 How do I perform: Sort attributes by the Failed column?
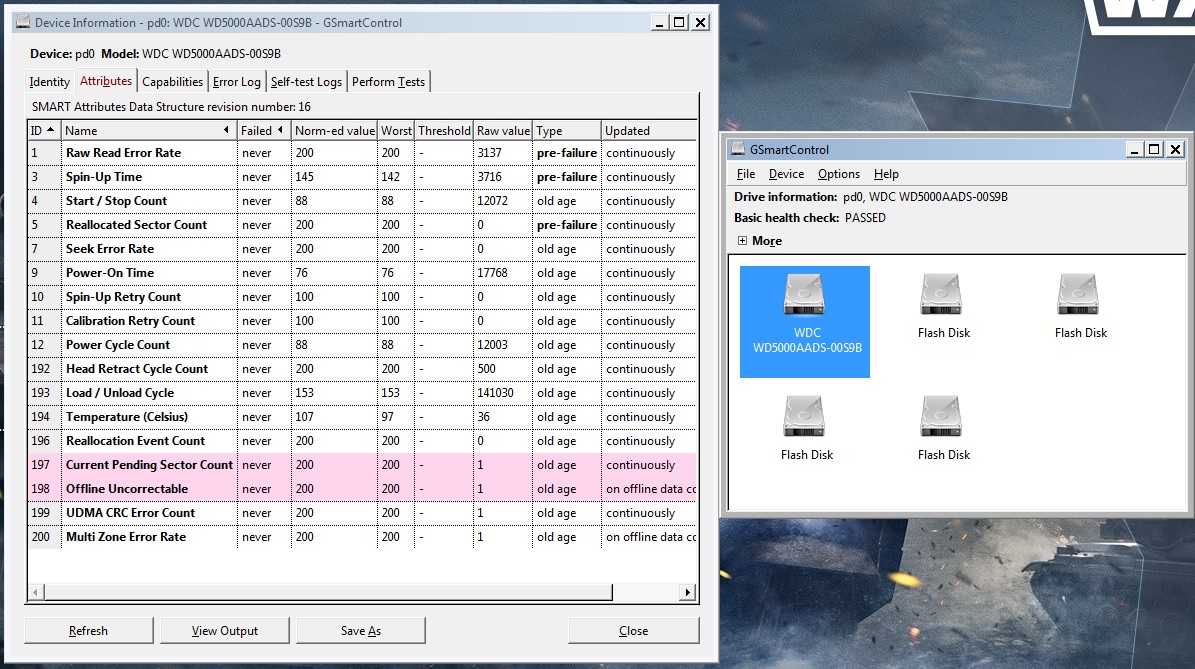(x=264, y=130)
